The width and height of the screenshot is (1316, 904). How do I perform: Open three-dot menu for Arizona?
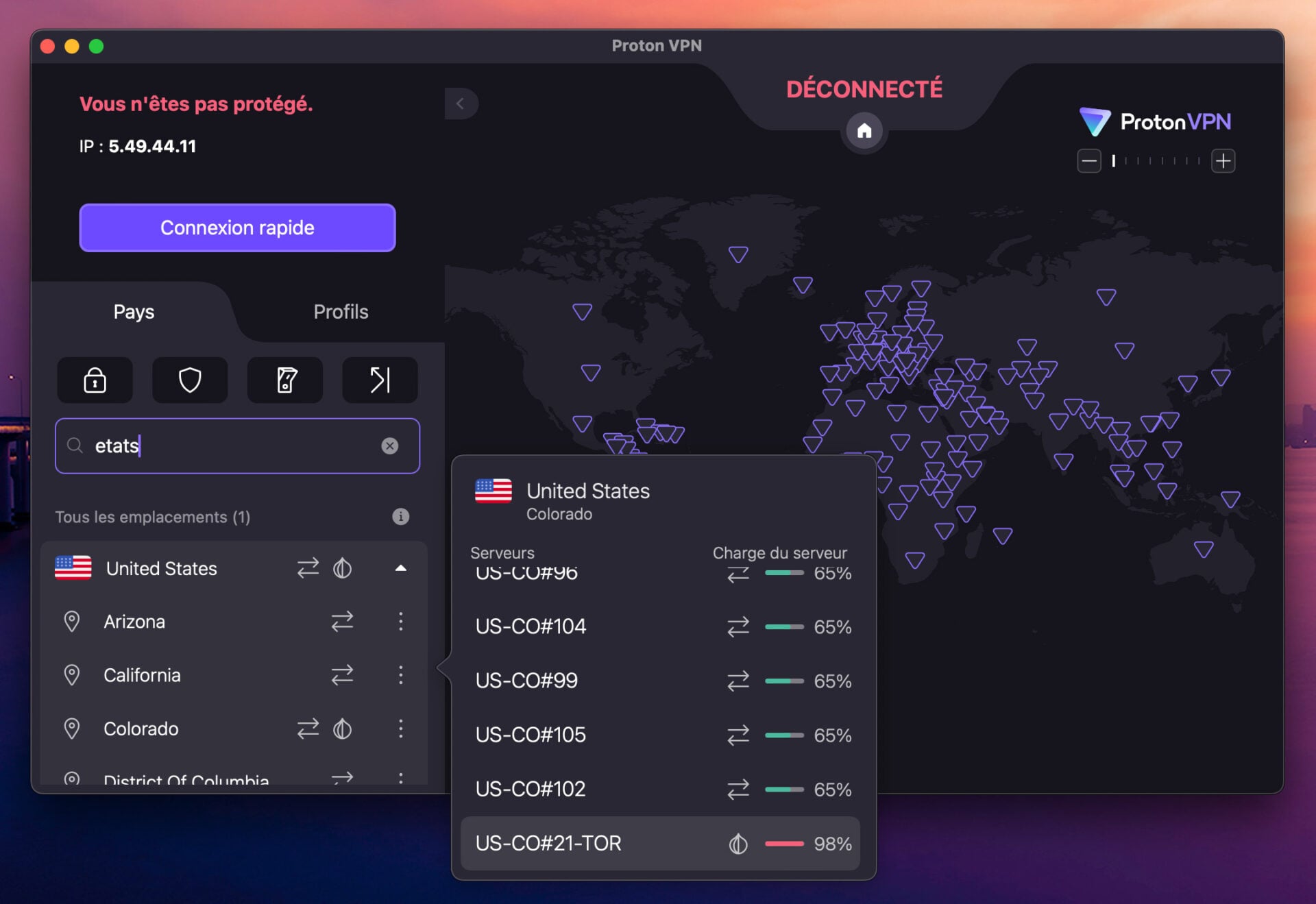tap(401, 622)
